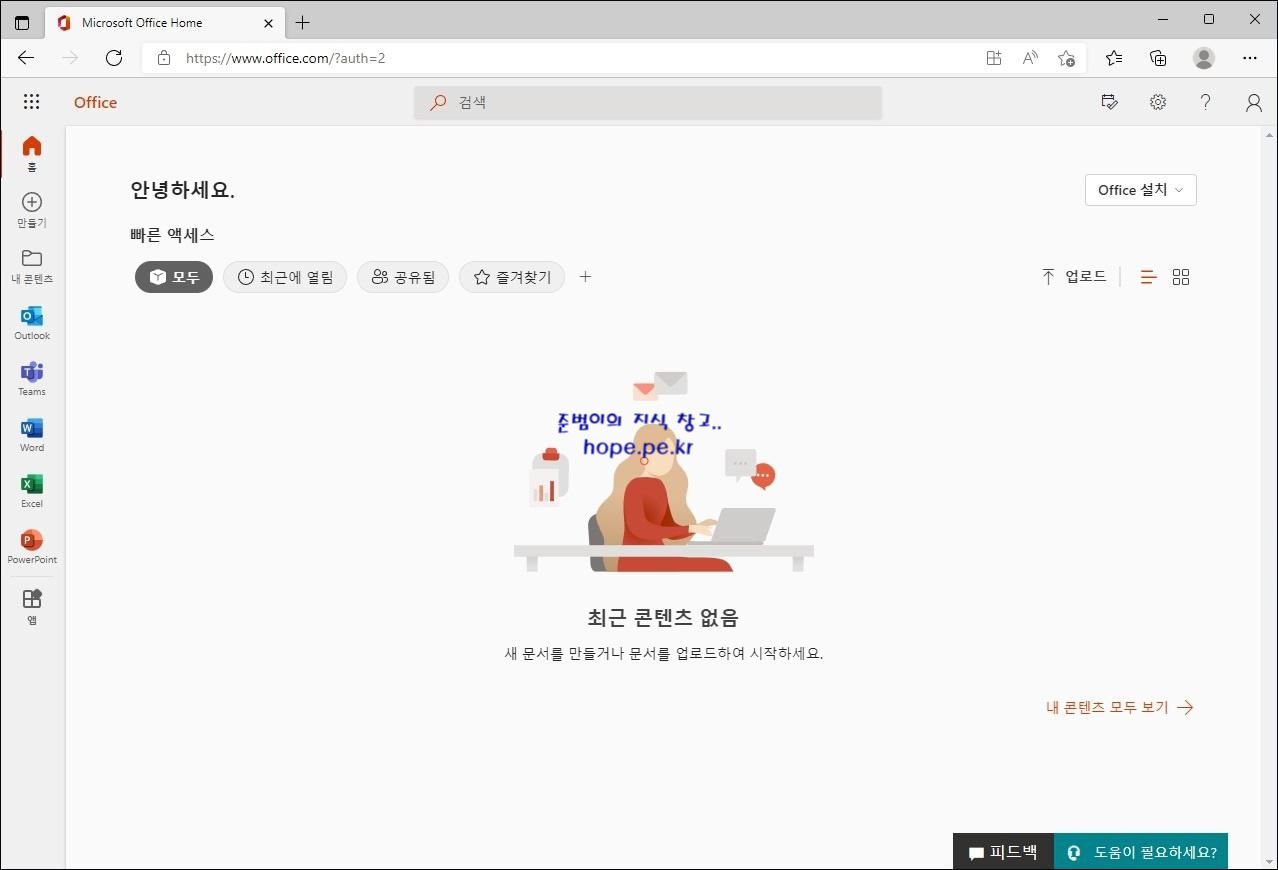The width and height of the screenshot is (1278, 870).
Task: Launch Excel from the sidebar
Action: (32, 490)
